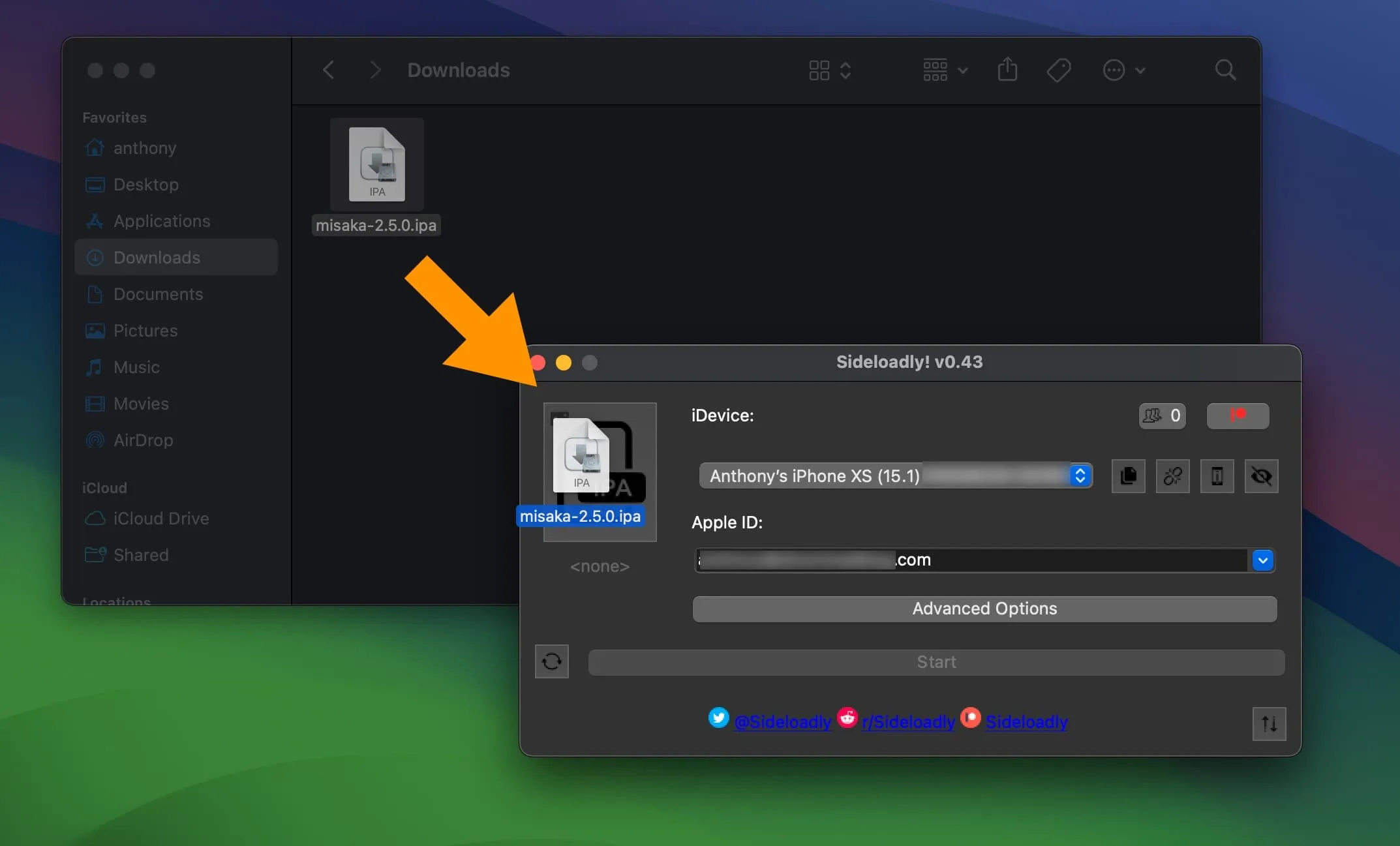This screenshot has width=1400, height=846.
Task: Click the device info icon
Action: [x=1216, y=475]
